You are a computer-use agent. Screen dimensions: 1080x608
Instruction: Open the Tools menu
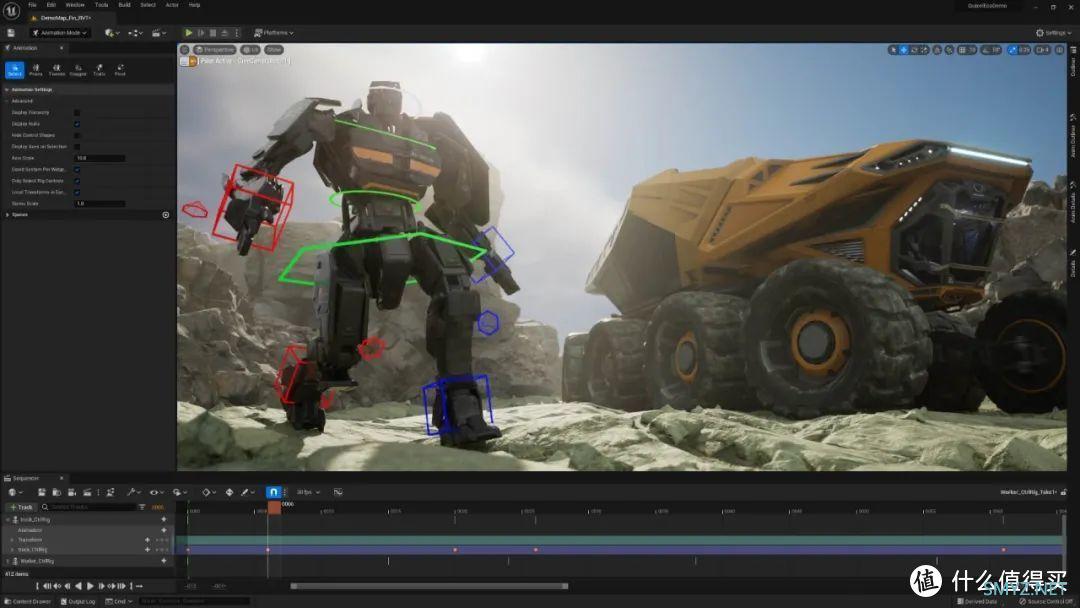tap(101, 5)
